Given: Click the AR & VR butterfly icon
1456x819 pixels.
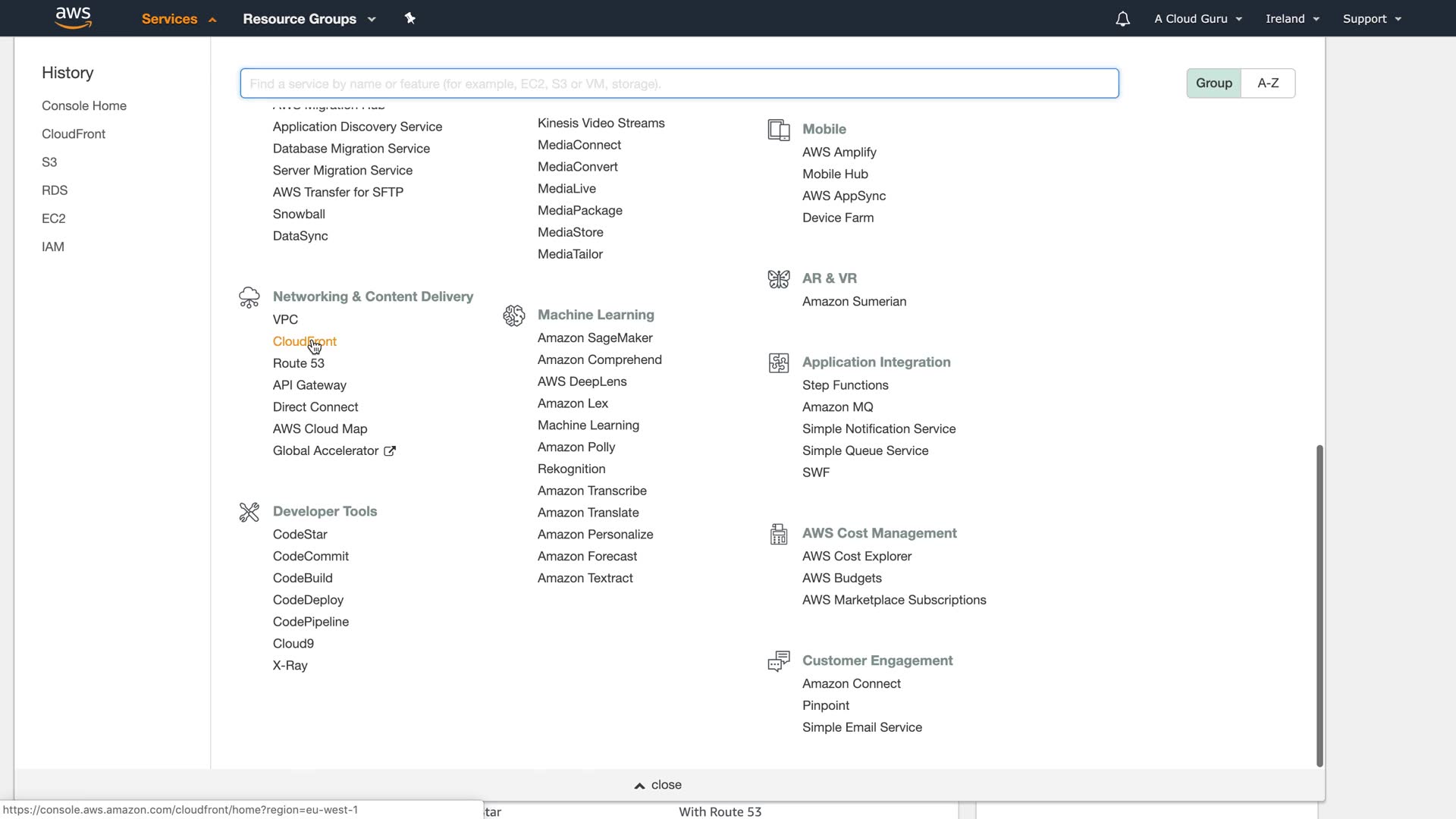Looking at the screenshot, I should (x=778, y=279).
